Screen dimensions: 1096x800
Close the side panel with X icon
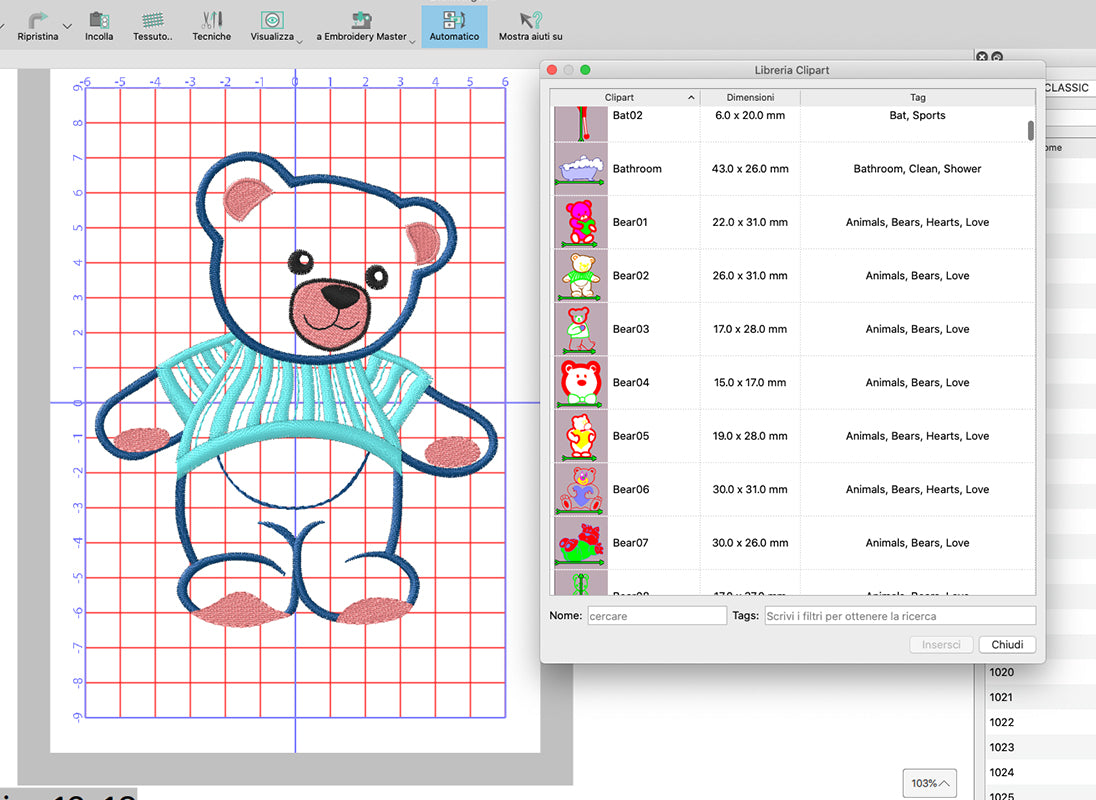click(982, 58)
